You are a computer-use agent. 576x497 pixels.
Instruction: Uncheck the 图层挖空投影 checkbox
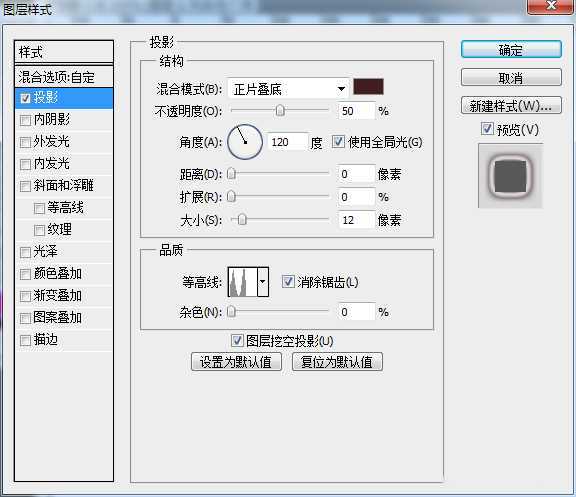pos(237,340)
